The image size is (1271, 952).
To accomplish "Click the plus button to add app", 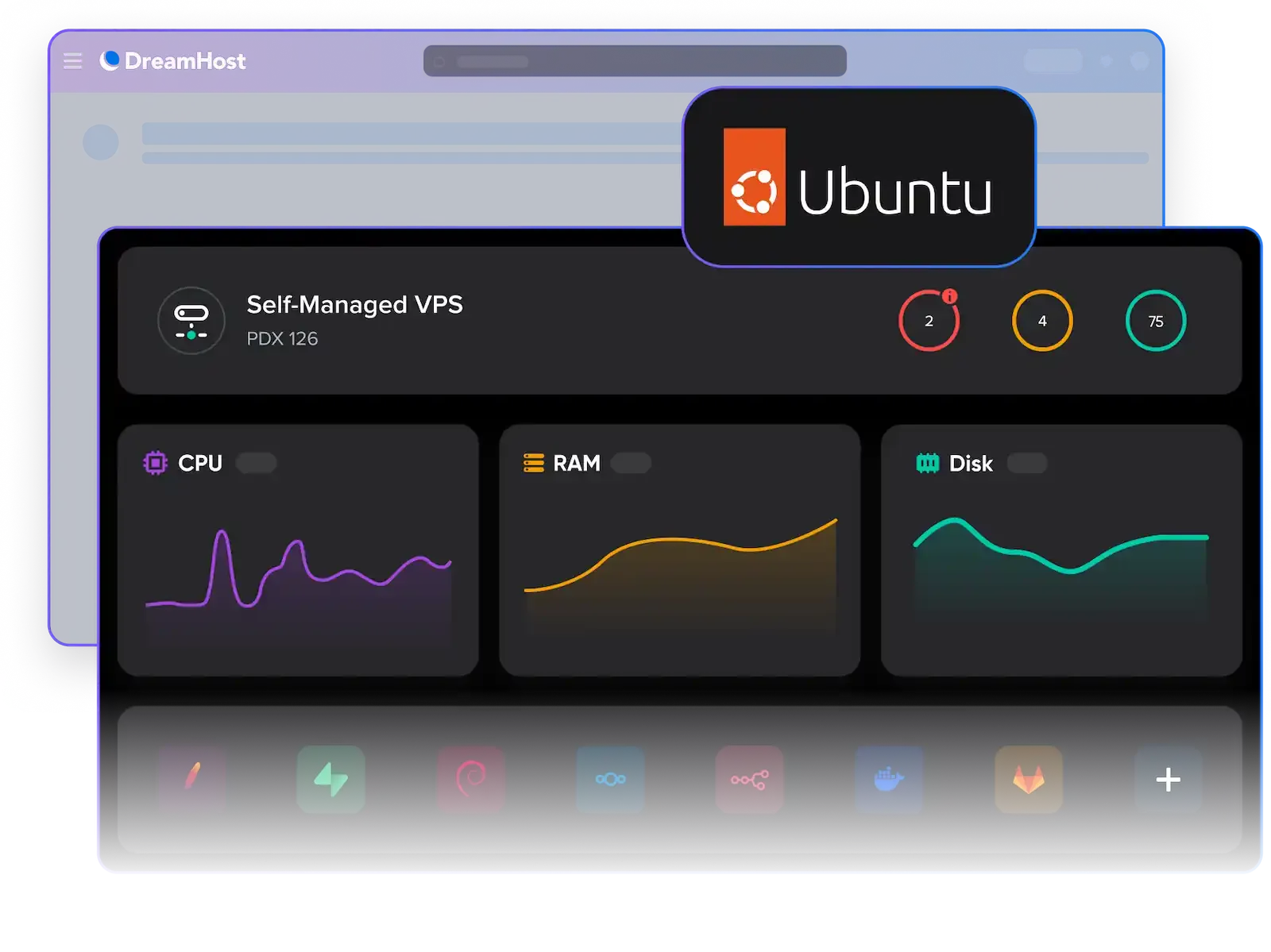I will point(1168,779).
